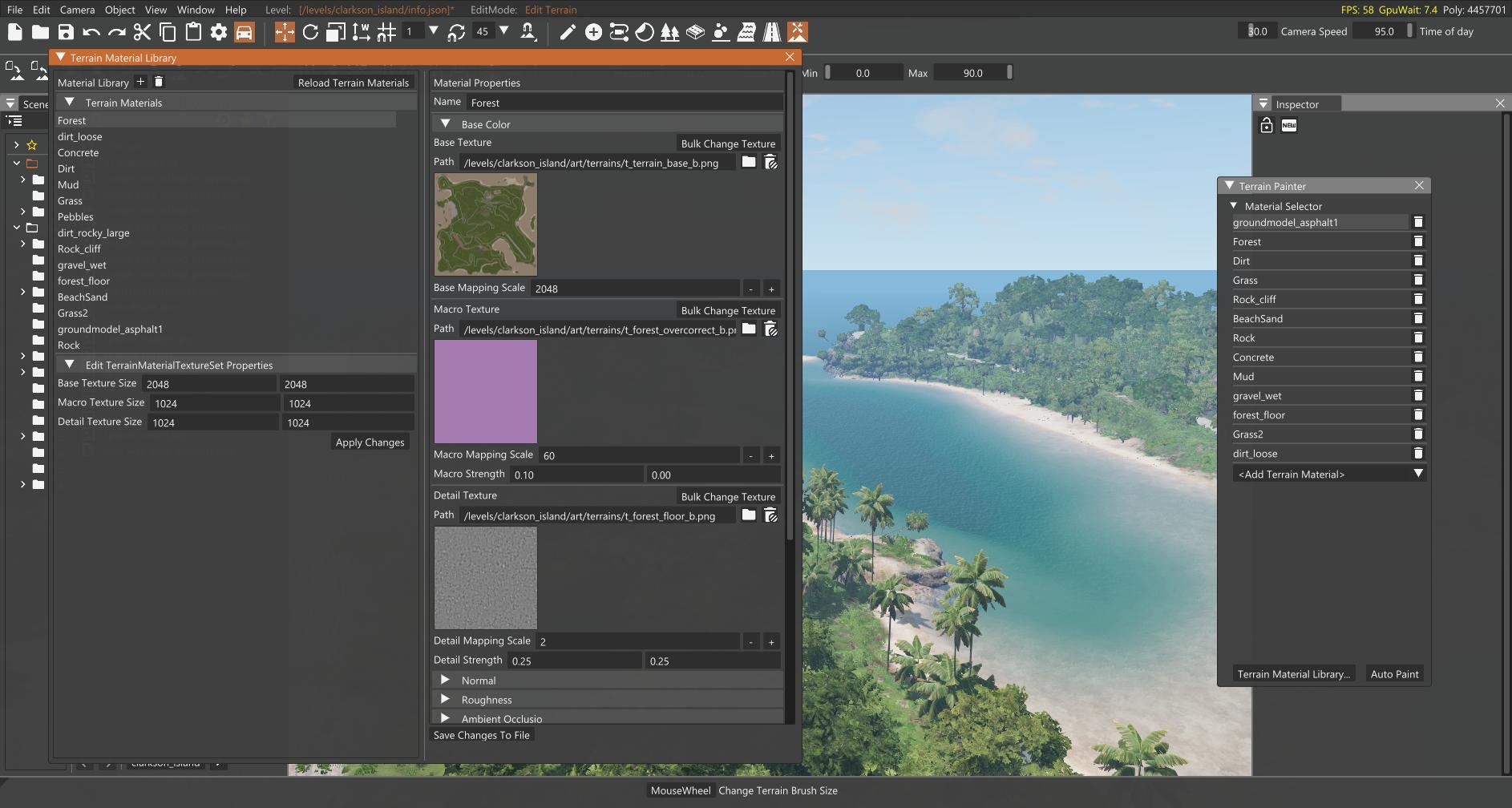
Task: Open editor preferences with the gear icon
Action: (x=219, y=32)
